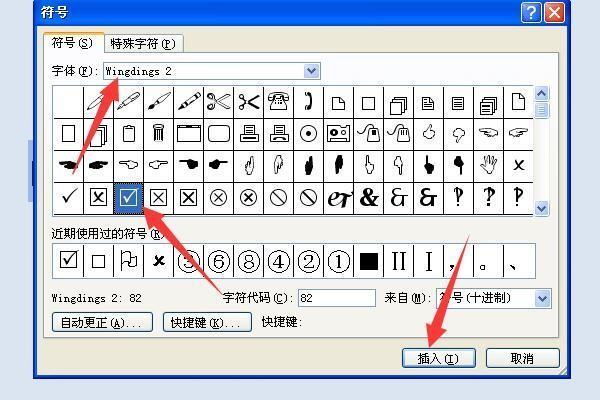This screenshot has width=600, height=400.
Task: Click the symbol grid scrollbar thumb
Action: (x=542, y=110)
